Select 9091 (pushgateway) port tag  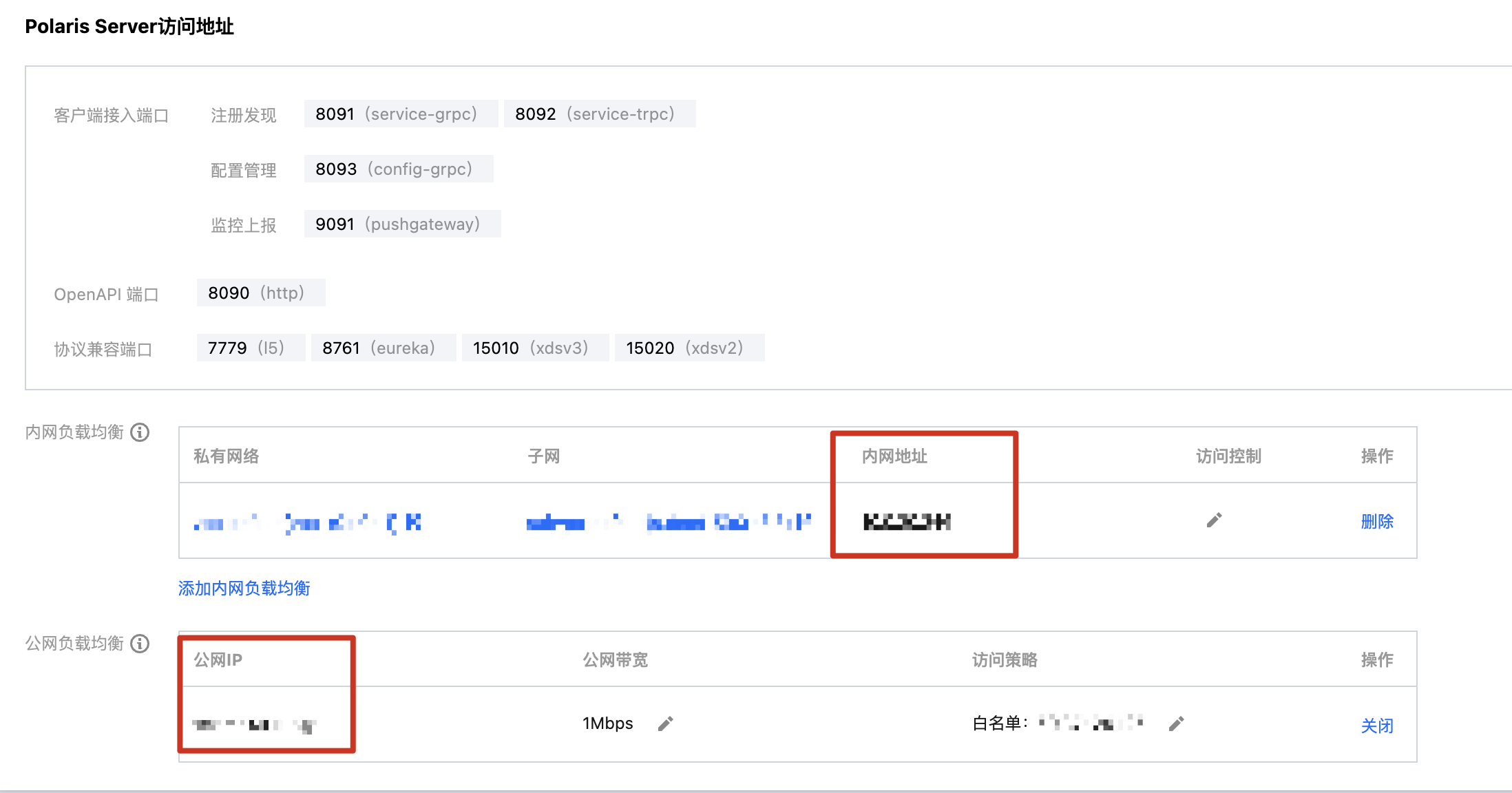coord(402,224)
